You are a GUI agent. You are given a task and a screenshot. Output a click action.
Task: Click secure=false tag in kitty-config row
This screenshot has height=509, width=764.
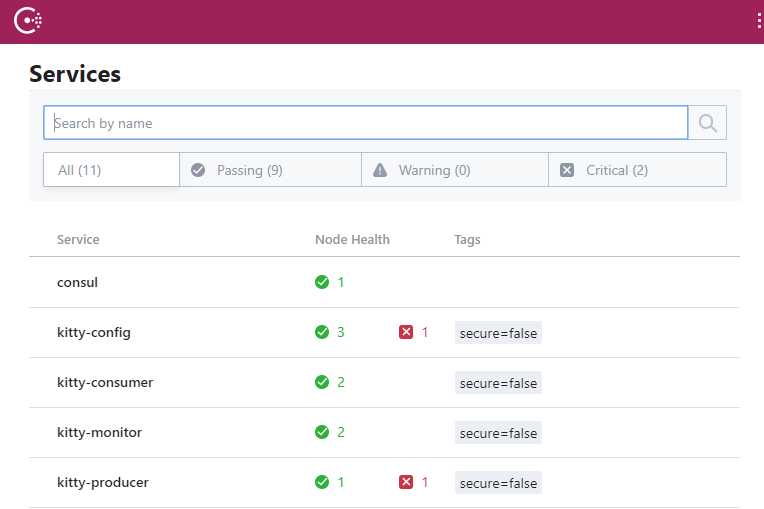point(498,333)
